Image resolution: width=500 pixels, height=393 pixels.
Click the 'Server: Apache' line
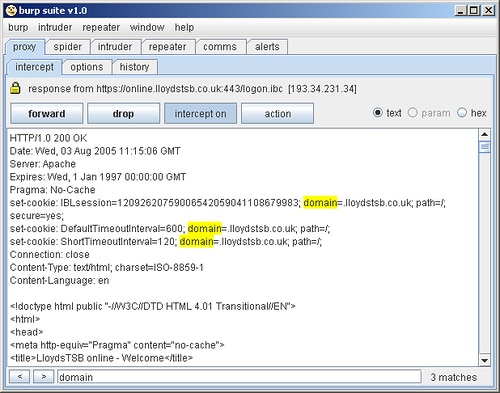point(43,164)
